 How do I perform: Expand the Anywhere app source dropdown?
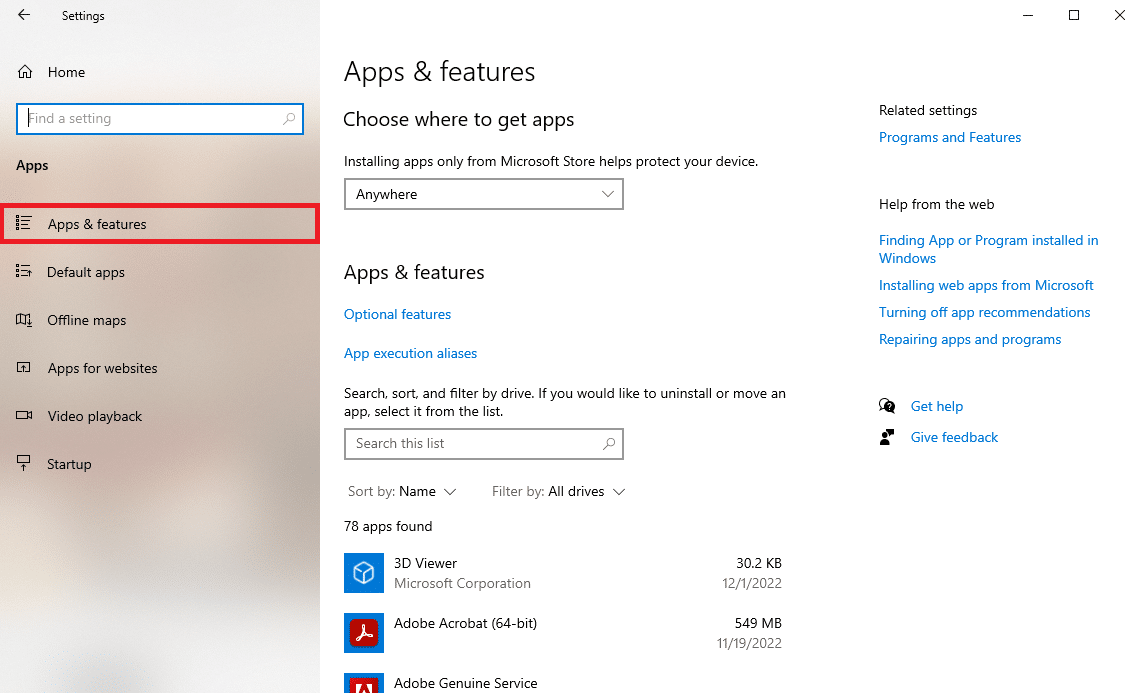pyautogui.click(x=483, y=194)
